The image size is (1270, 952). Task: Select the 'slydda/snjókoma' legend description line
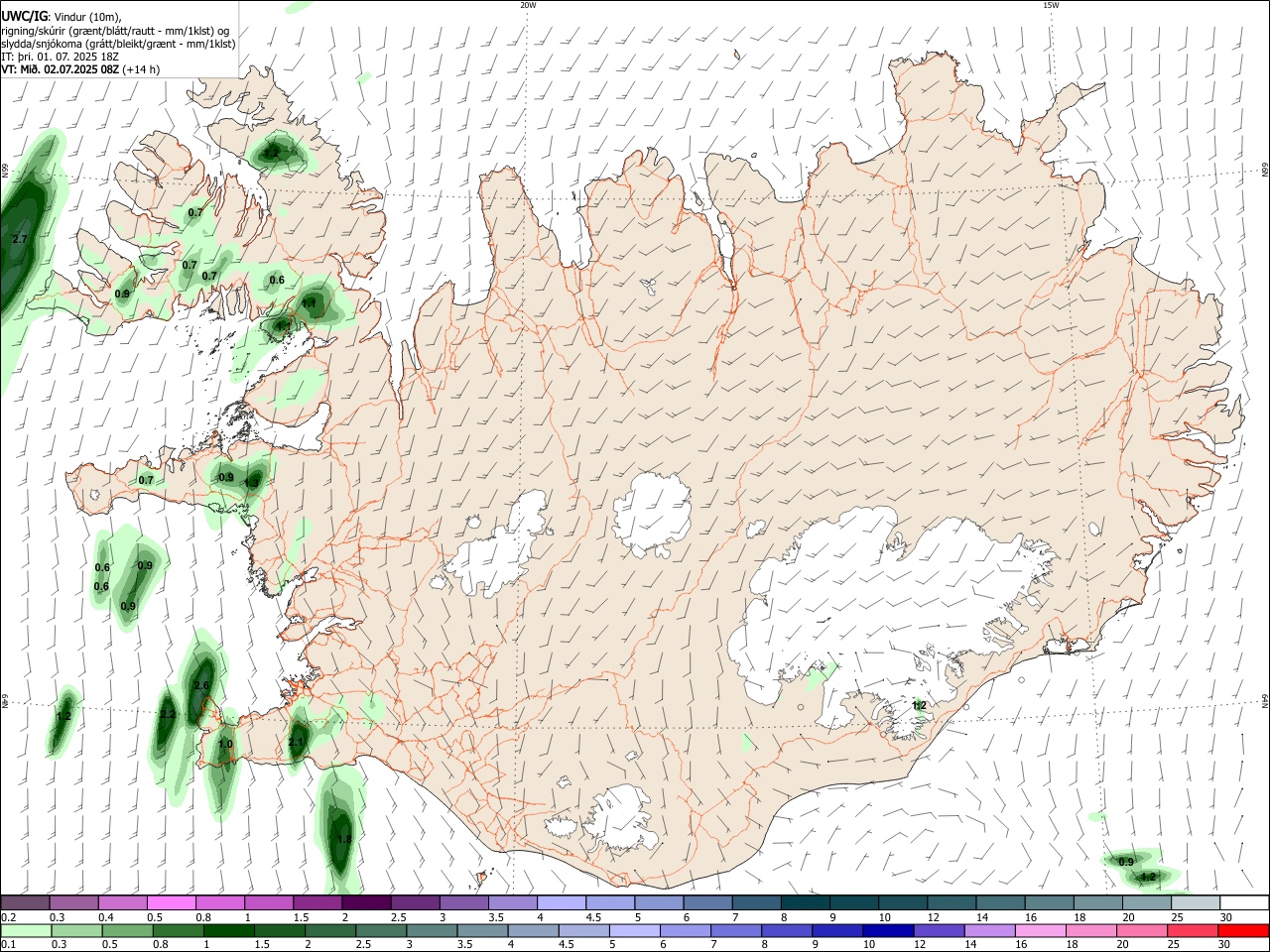[118, 44]
